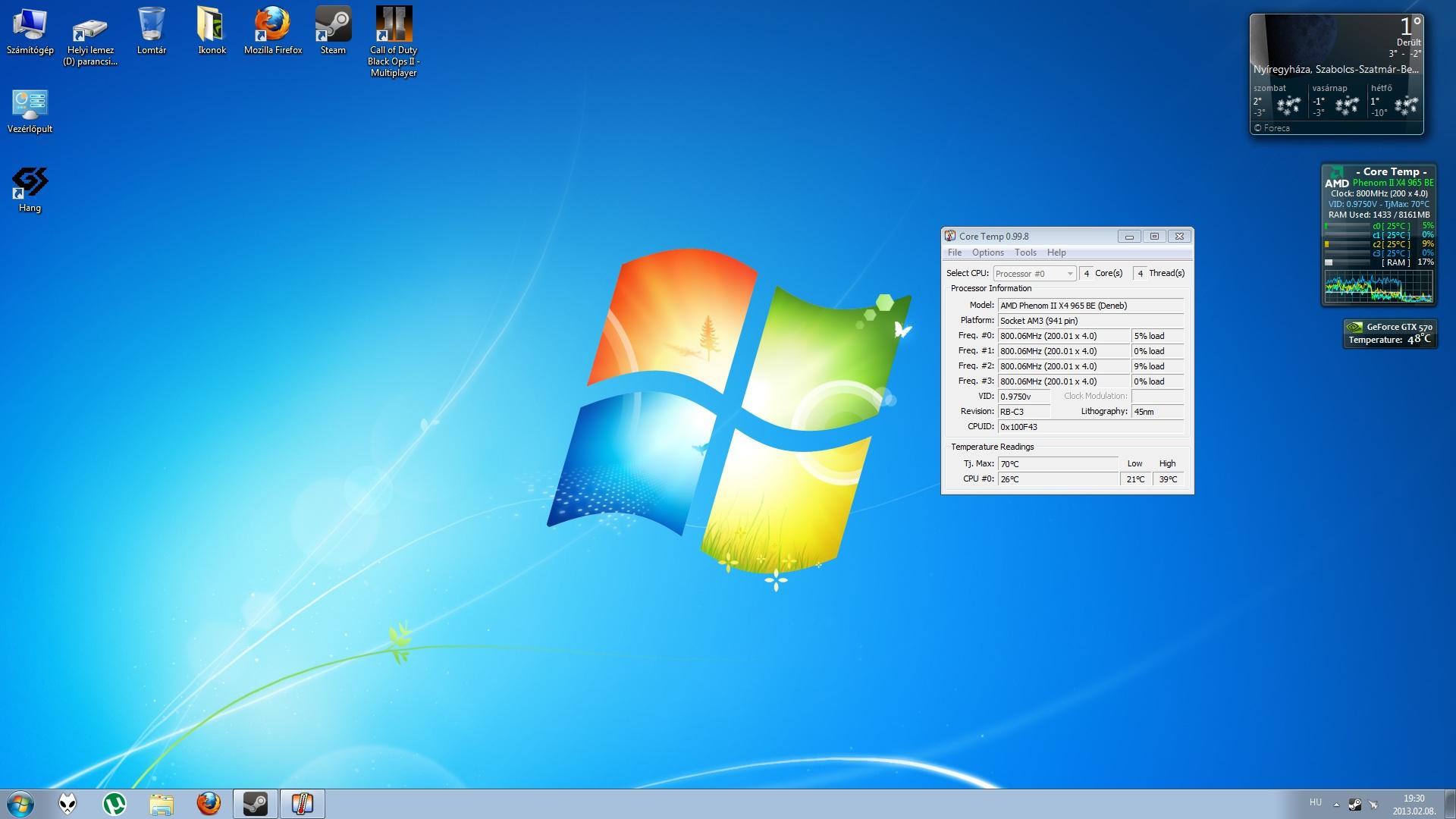Click the NVIDIA logo in GPU gadget
This screenshot has width=1456, height=819.
click(x=1354, y=328)
